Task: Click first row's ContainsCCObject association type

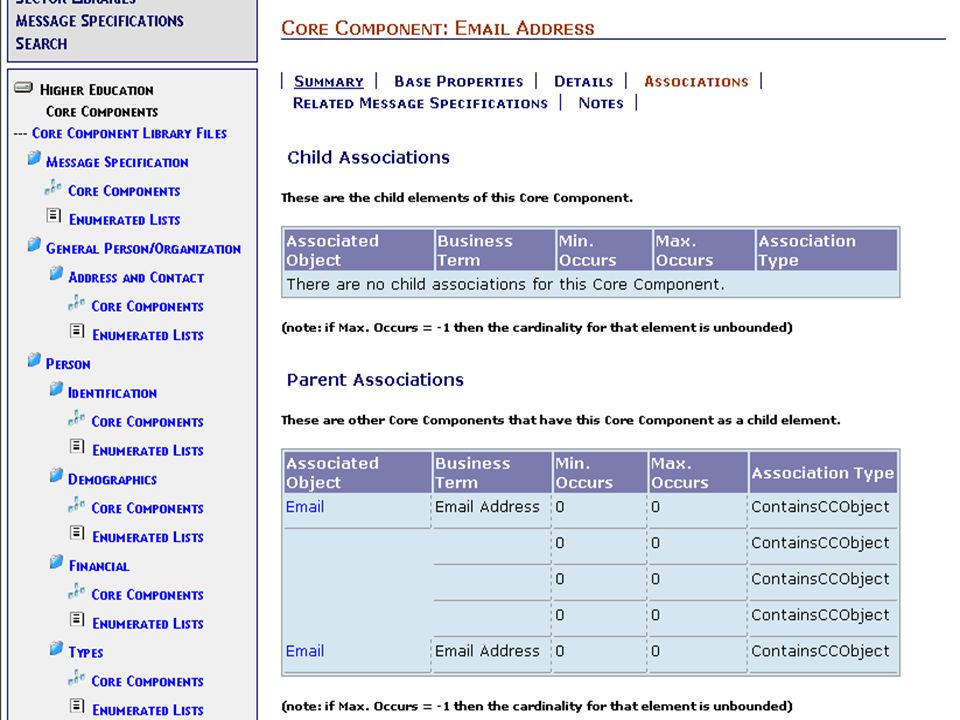Action: (x=820, y=507)
